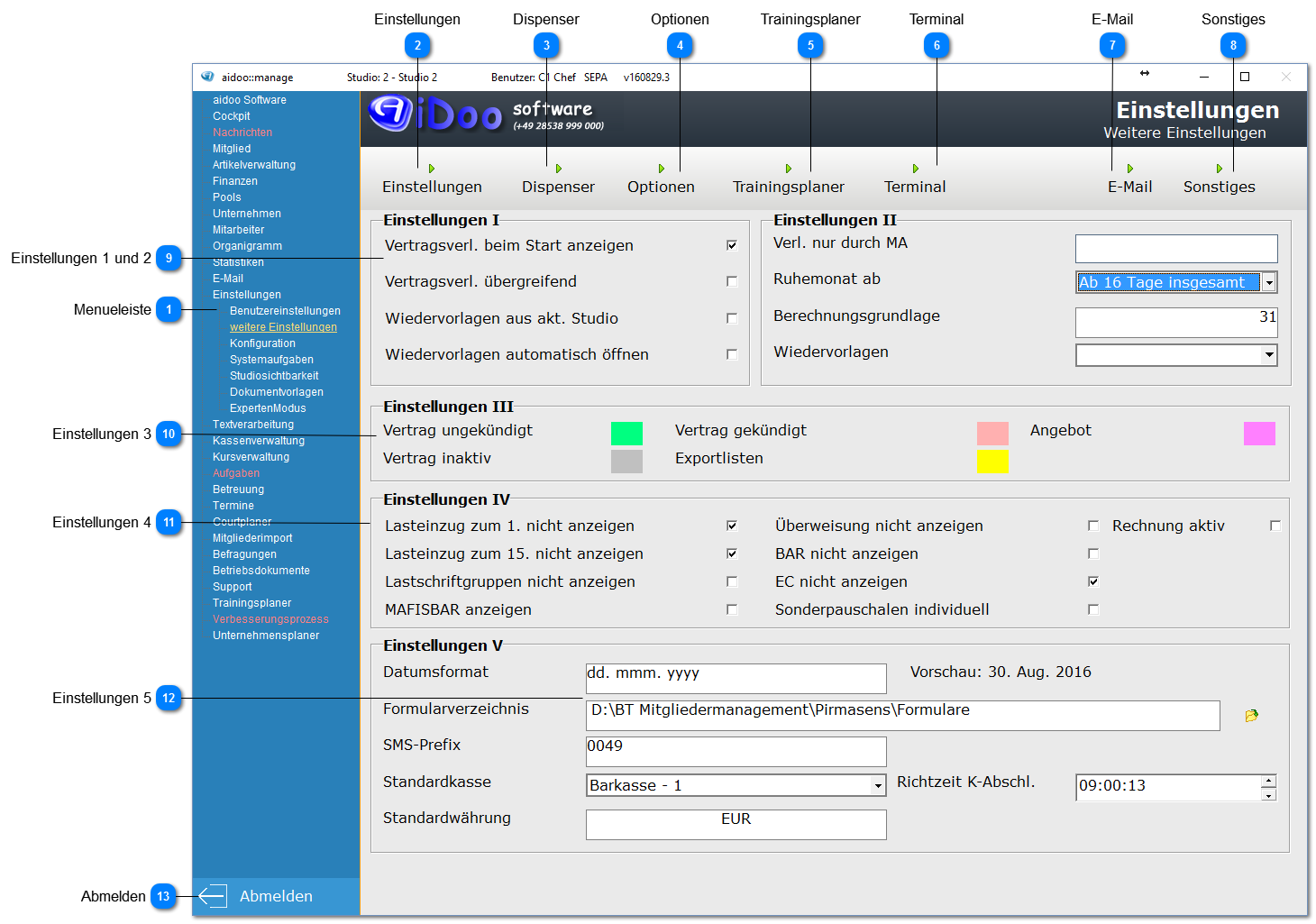Increase Richtzeit K-Abschl. time with up arrow
The width and height of the screenshot is (1316, 924).
coord(1268,781)
